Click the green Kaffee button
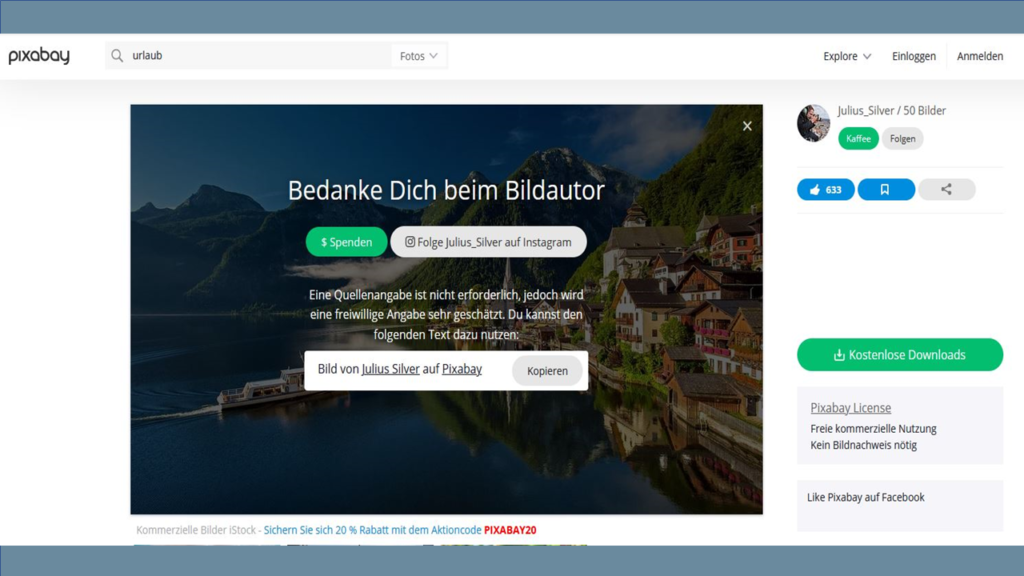The image size is (1024, 576). click(x=858, y=138)
